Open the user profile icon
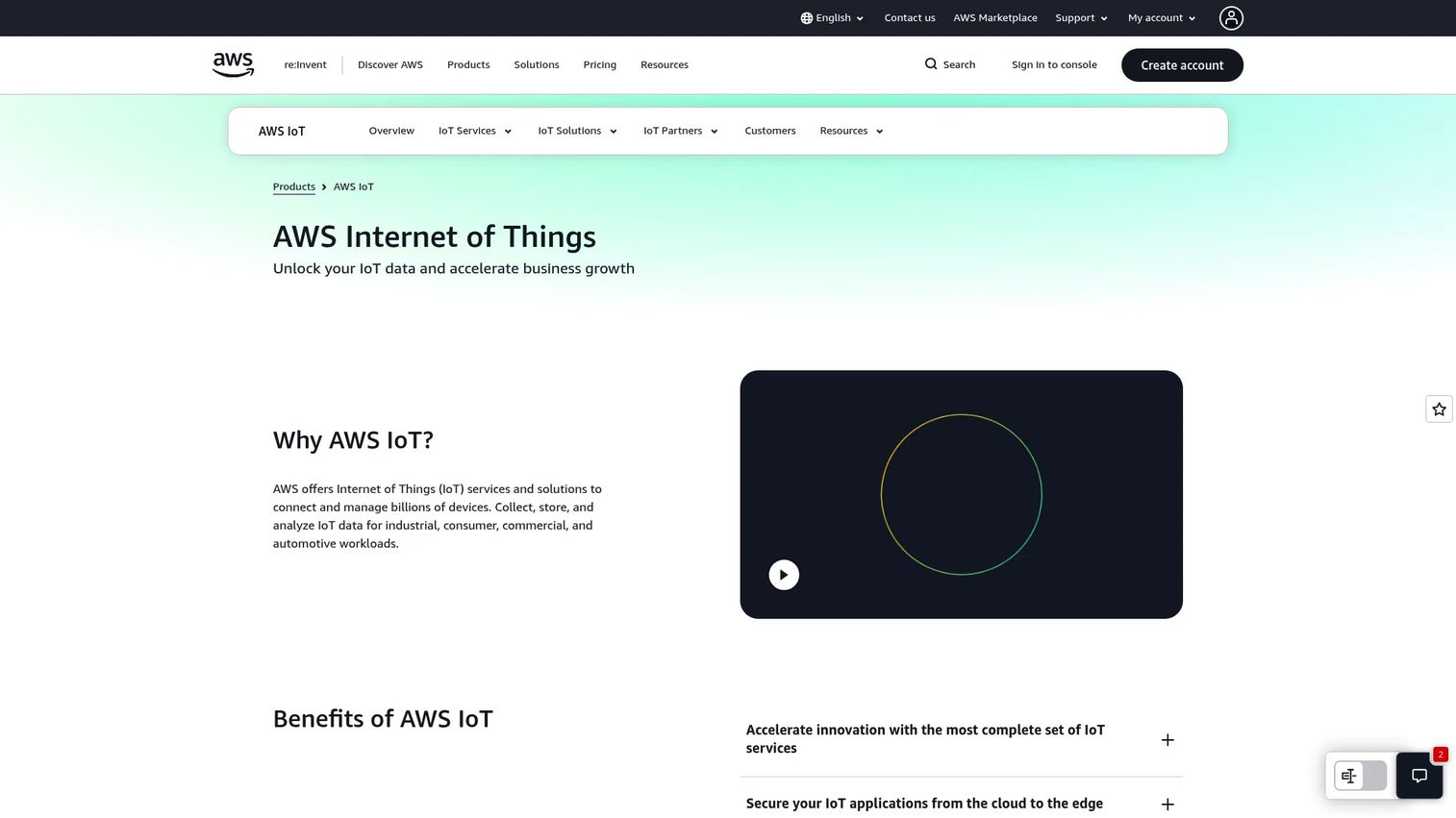1456x818 pixels. click(x=1231, y=18)
